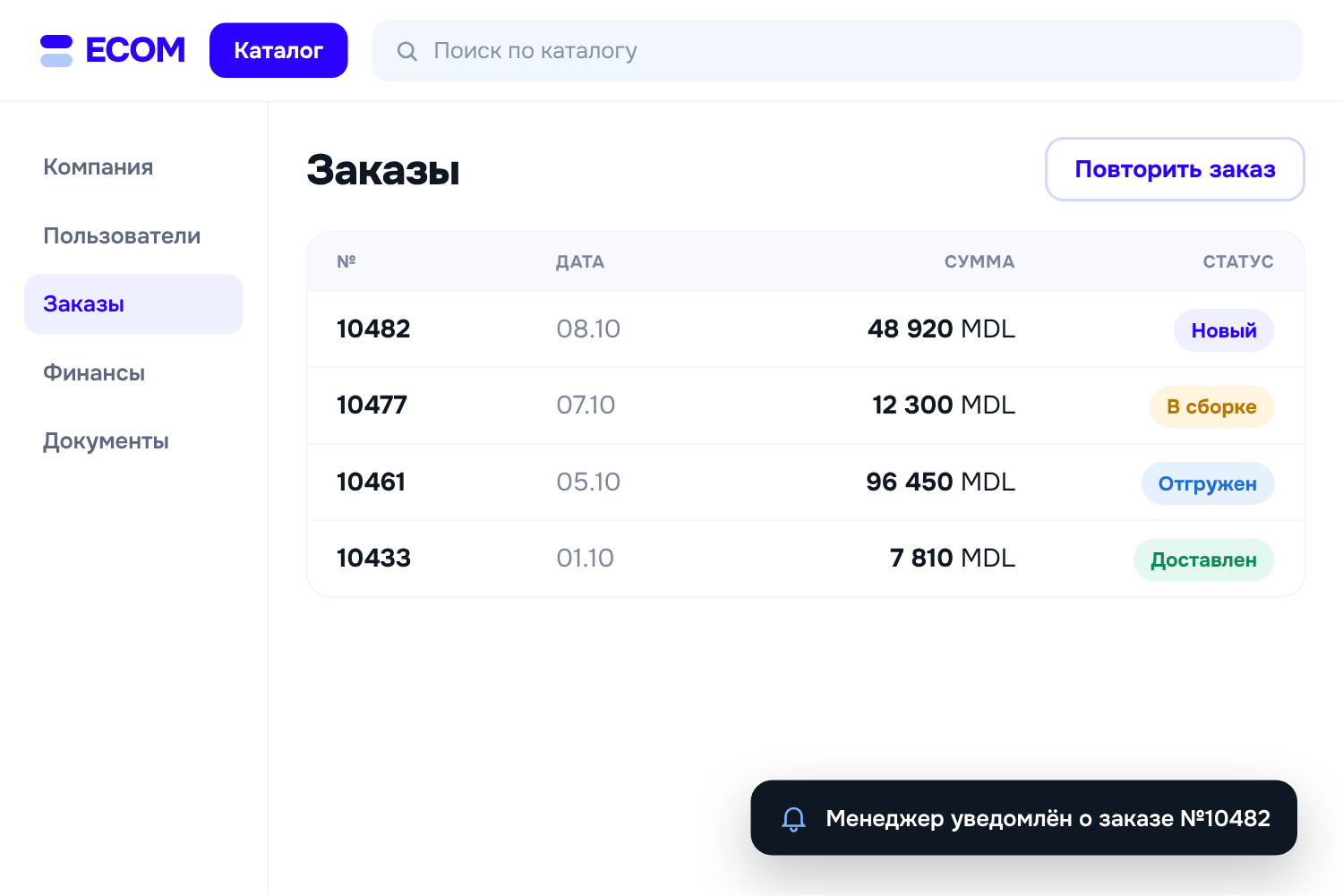
Task: Click the Повторить заказ button
Action: 1175,169
